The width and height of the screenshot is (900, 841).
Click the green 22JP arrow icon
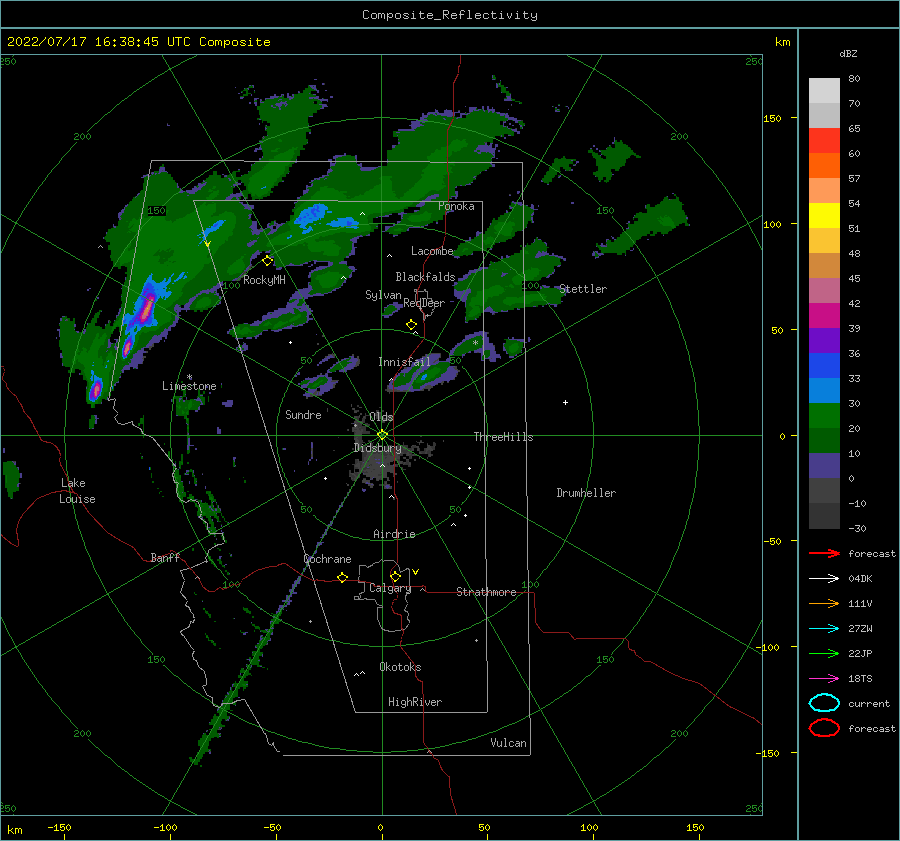824,653
